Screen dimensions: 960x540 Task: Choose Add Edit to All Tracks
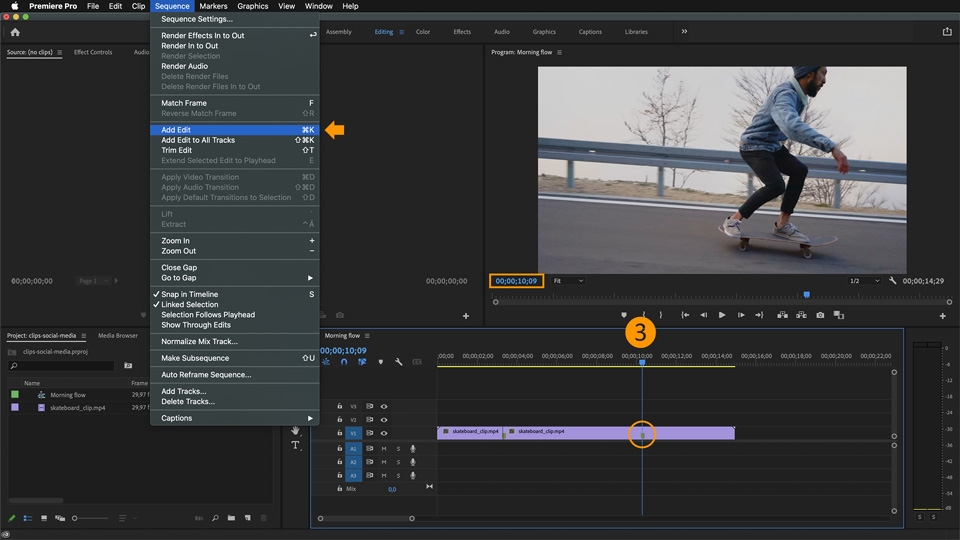click(234, 140)
